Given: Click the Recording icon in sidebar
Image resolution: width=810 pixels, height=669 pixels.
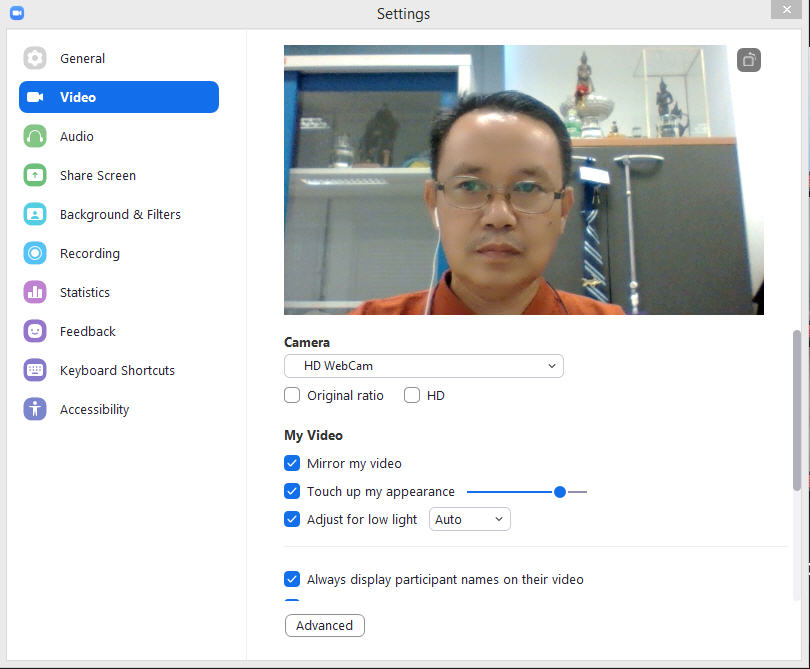Looking at the screenshot, I should coord(35,253).
